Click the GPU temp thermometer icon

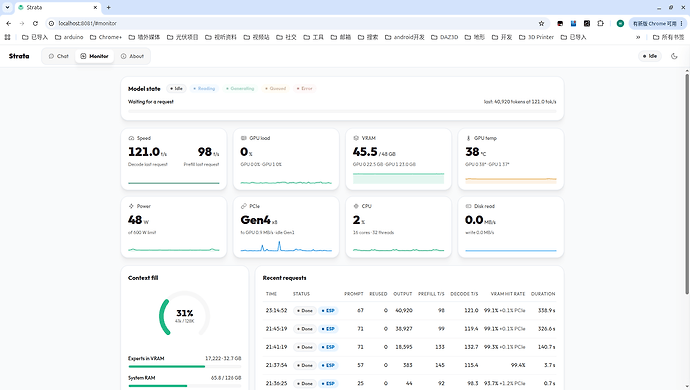pos(468,138)
